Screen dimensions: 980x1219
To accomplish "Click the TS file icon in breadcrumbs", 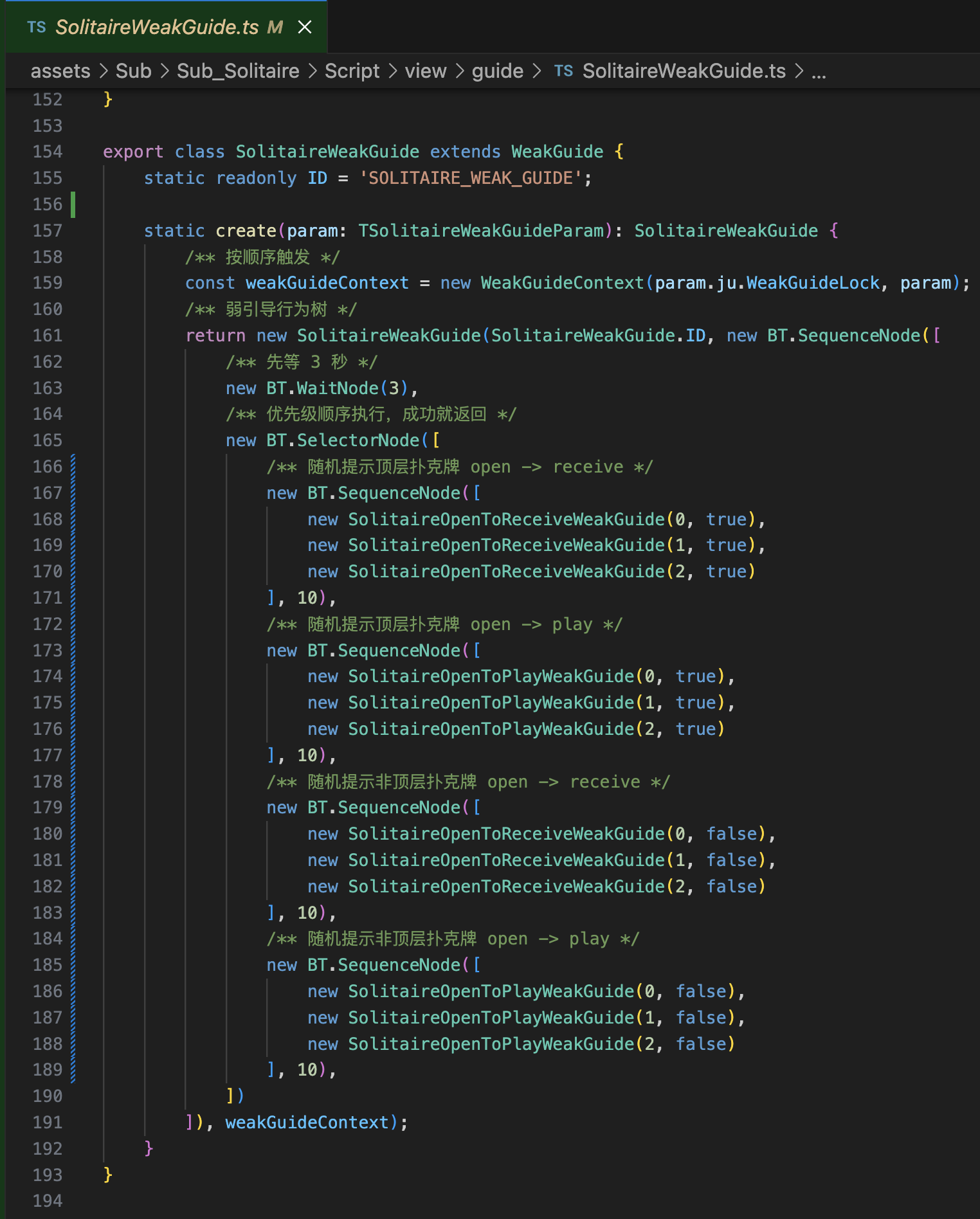I will tap(564, 71).
